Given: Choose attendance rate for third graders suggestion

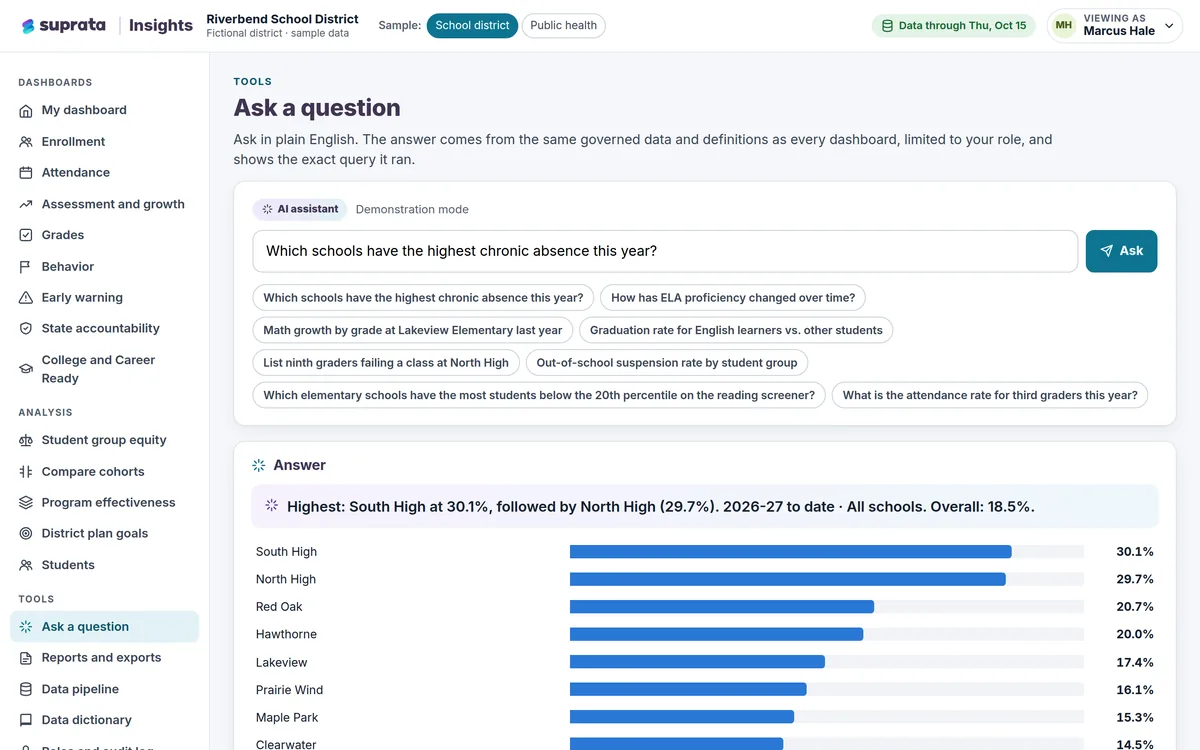Looking at the screenshot, I should click(x=990, y=395).
